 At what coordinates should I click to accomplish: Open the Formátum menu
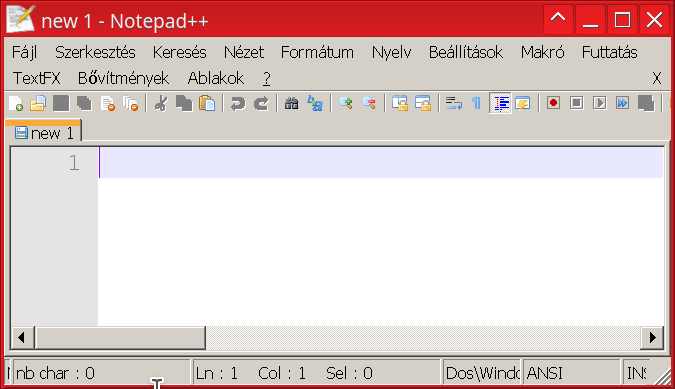tap(317, 52)
